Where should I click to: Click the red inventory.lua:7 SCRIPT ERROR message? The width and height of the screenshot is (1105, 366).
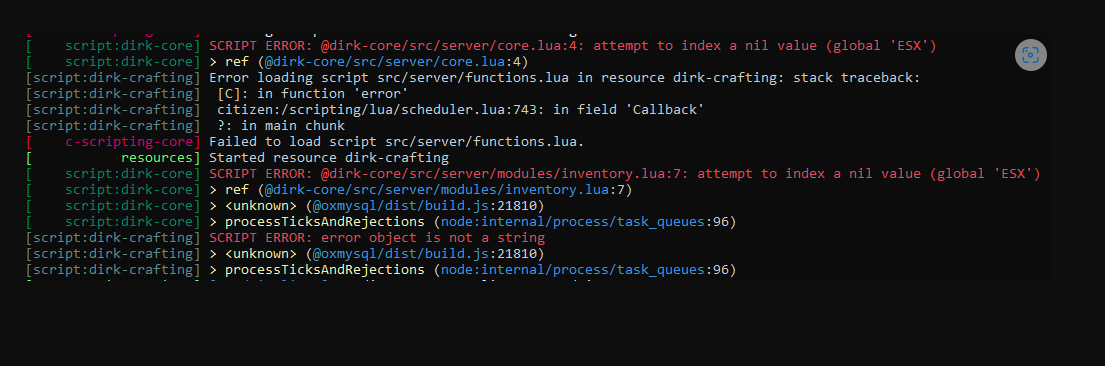point(625,173)
